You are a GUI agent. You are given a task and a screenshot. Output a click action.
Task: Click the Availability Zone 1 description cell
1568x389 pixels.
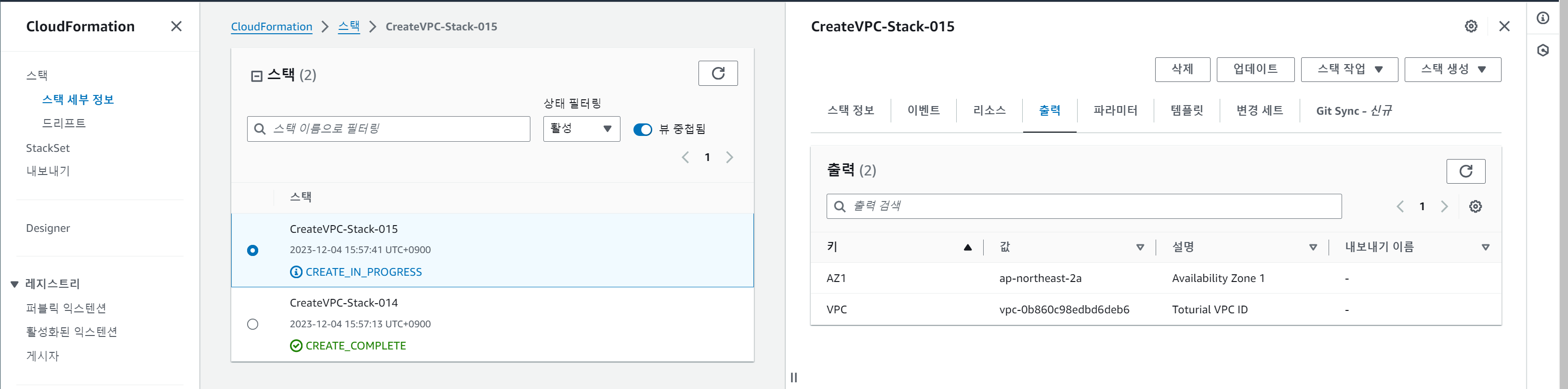coord(1218,279)
